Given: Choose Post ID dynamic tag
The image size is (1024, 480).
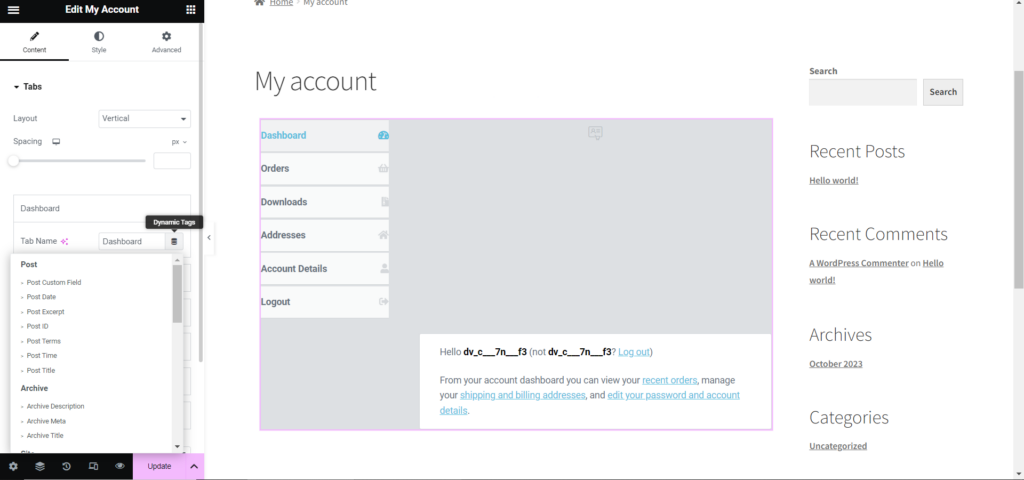Looking at the screenshot, I should pos(37,327).
